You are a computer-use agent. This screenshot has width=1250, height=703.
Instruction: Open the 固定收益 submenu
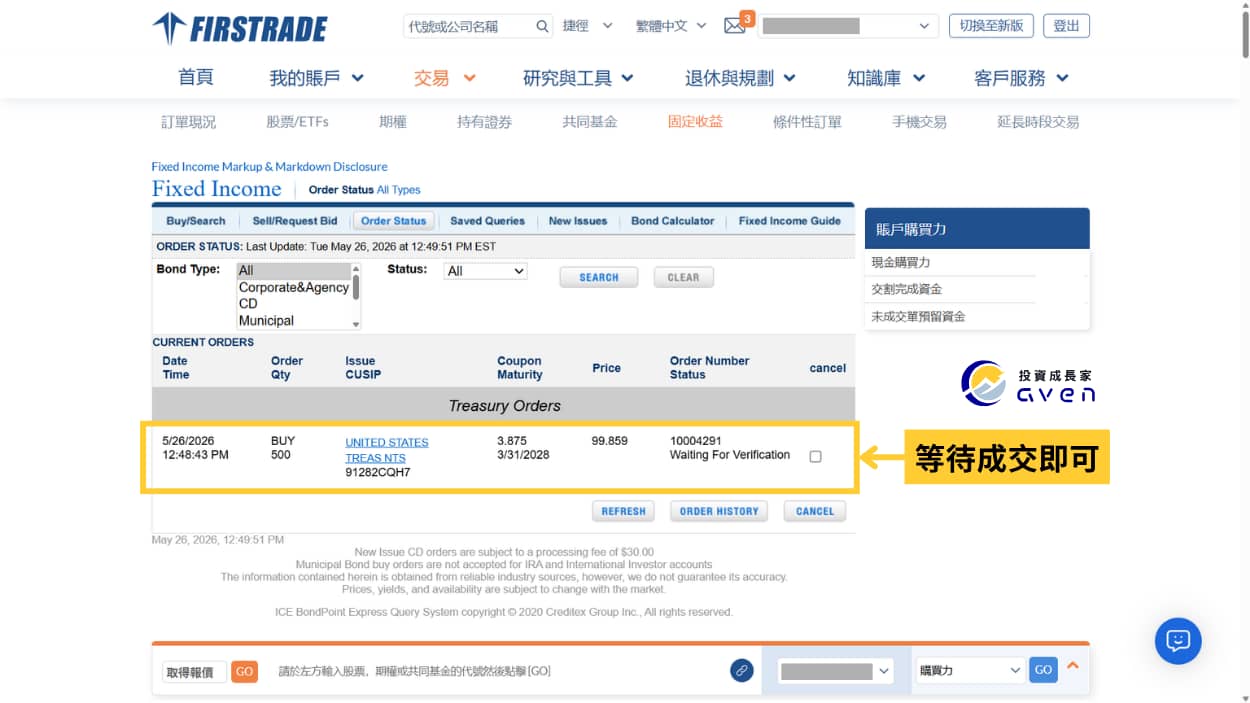pyautogui.click(x=695, y=122)
